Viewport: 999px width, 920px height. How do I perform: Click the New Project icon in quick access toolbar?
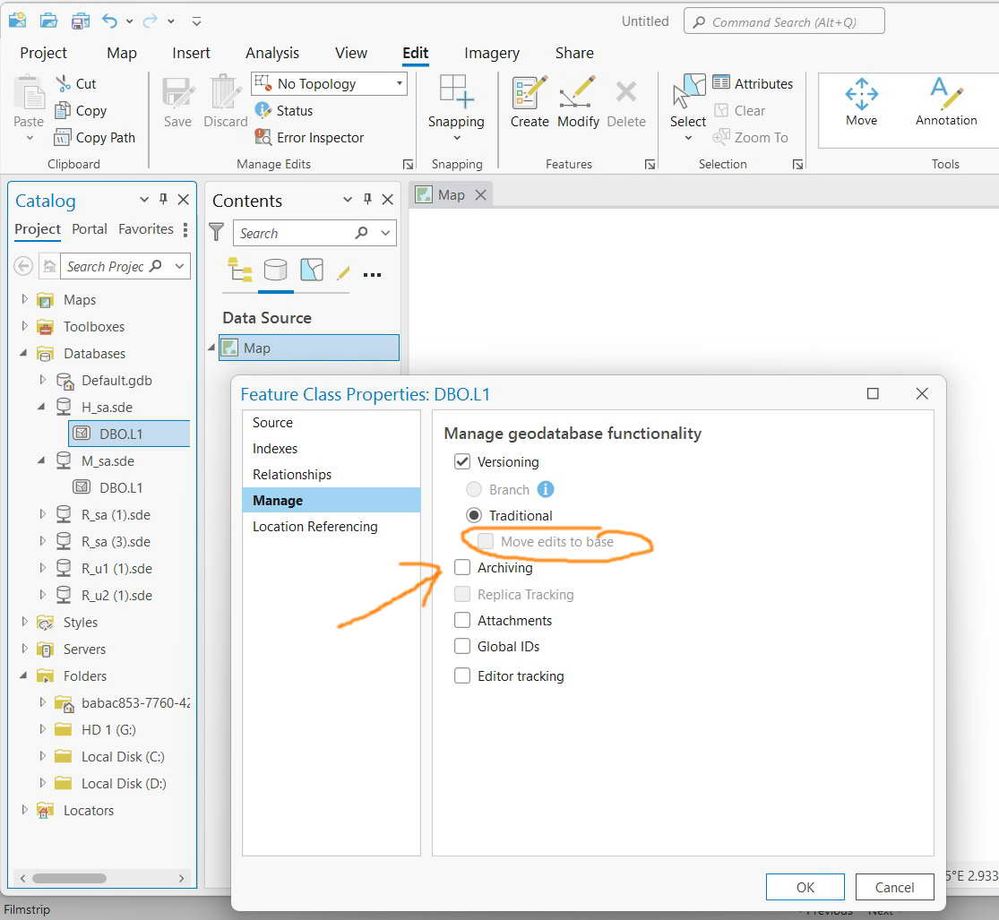click(x=18, y=20)
